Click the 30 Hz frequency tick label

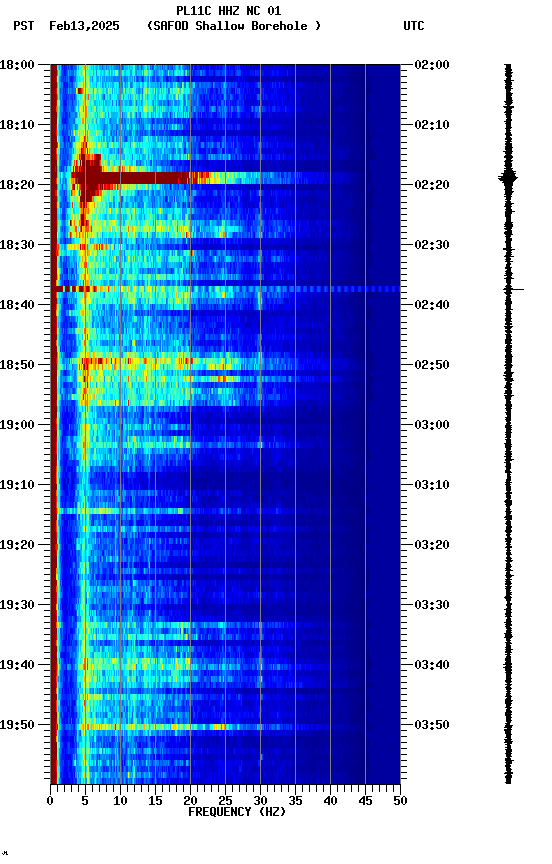(x=261, y=801)
